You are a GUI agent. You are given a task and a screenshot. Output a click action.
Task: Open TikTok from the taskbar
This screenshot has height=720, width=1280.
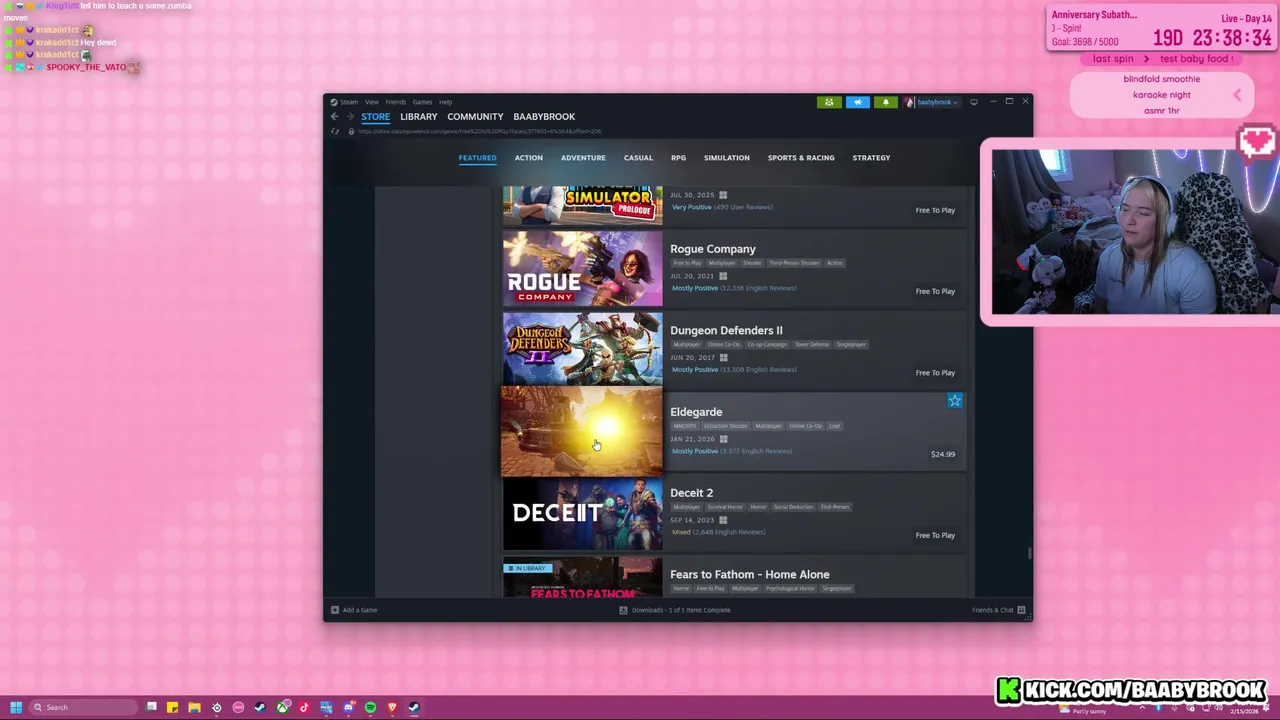click(x=304, y=707)
